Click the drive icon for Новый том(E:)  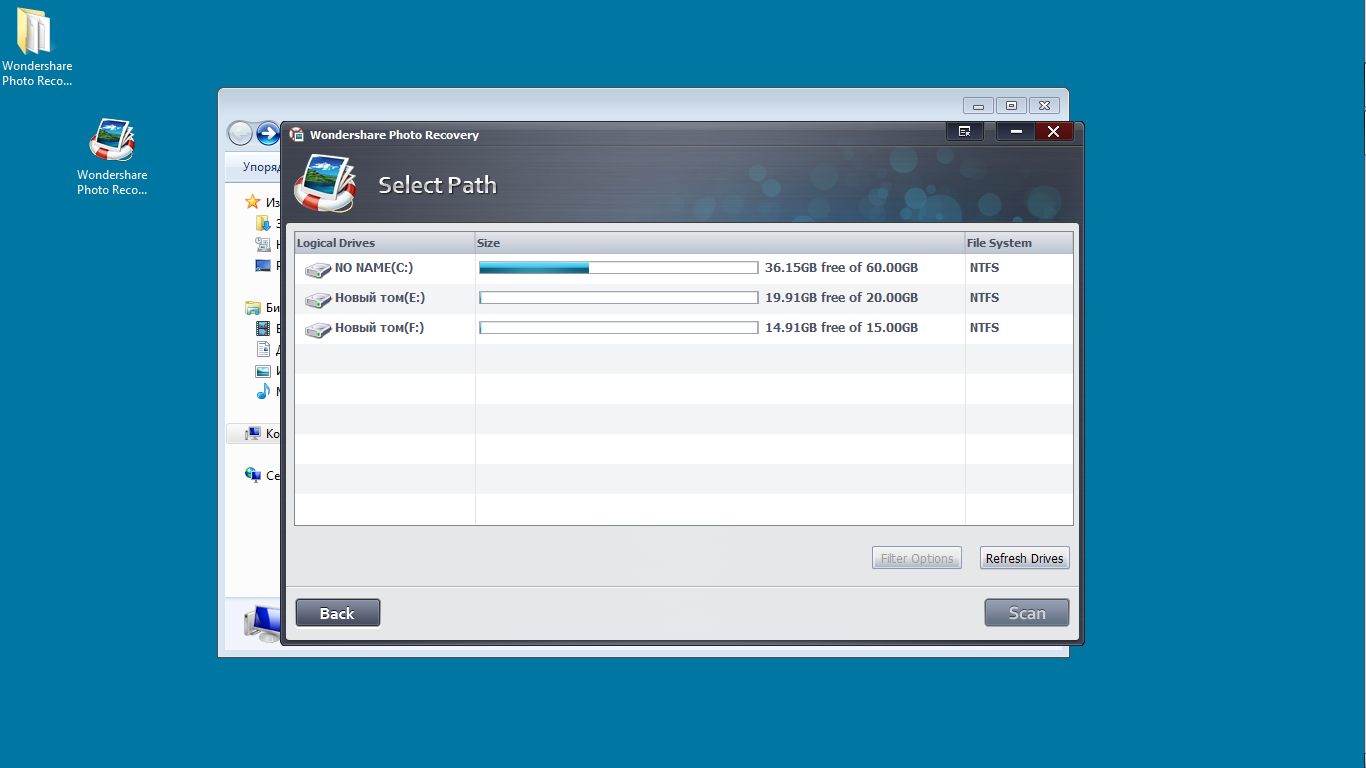[x=319, y=299]
